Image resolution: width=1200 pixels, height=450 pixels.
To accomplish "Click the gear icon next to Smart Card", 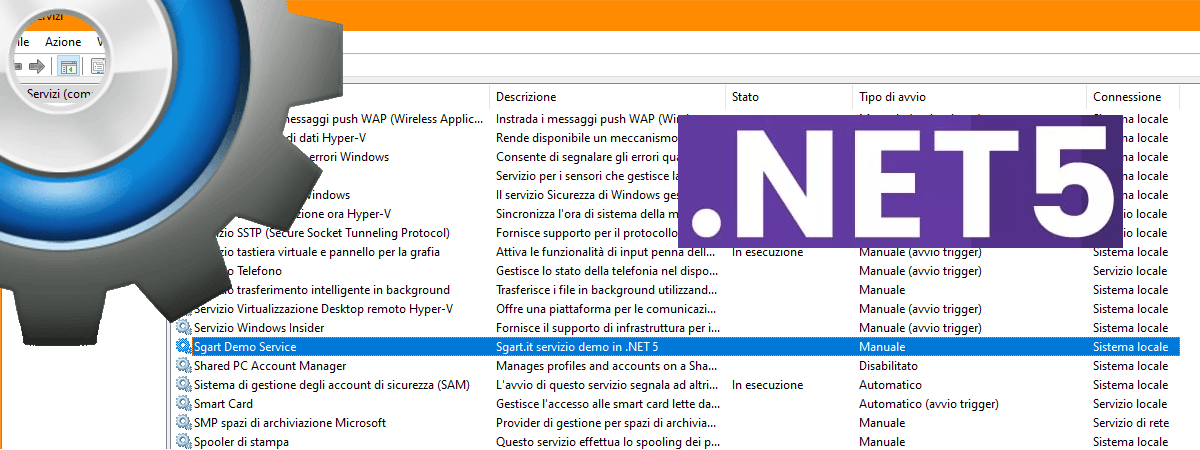I will coord(184,404).
